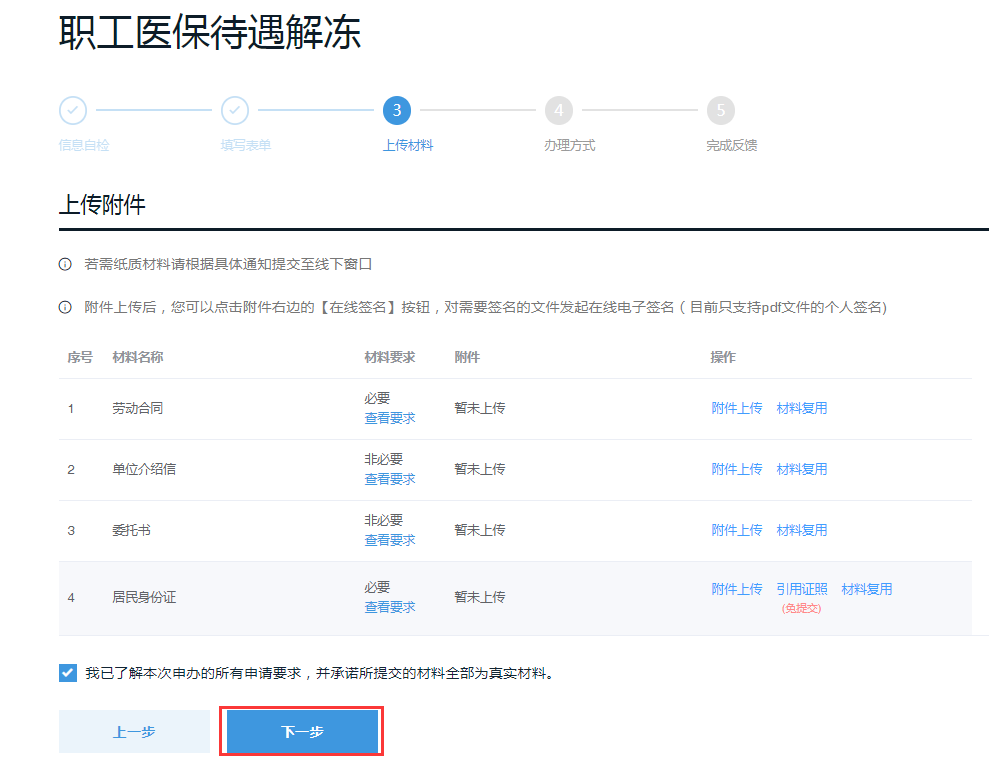Click the 完成反馈 step label

pyautogui.click(x=732, y=146)
